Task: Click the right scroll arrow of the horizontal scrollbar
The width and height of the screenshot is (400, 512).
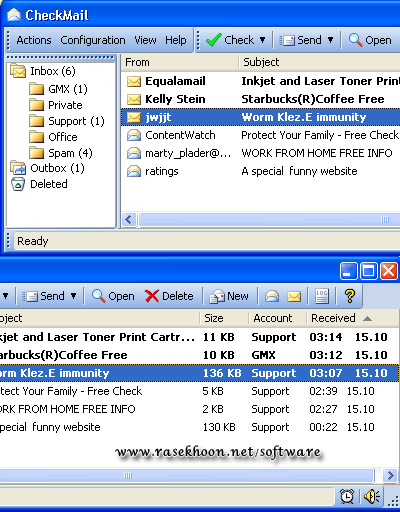Action: [x=389, y=475]
